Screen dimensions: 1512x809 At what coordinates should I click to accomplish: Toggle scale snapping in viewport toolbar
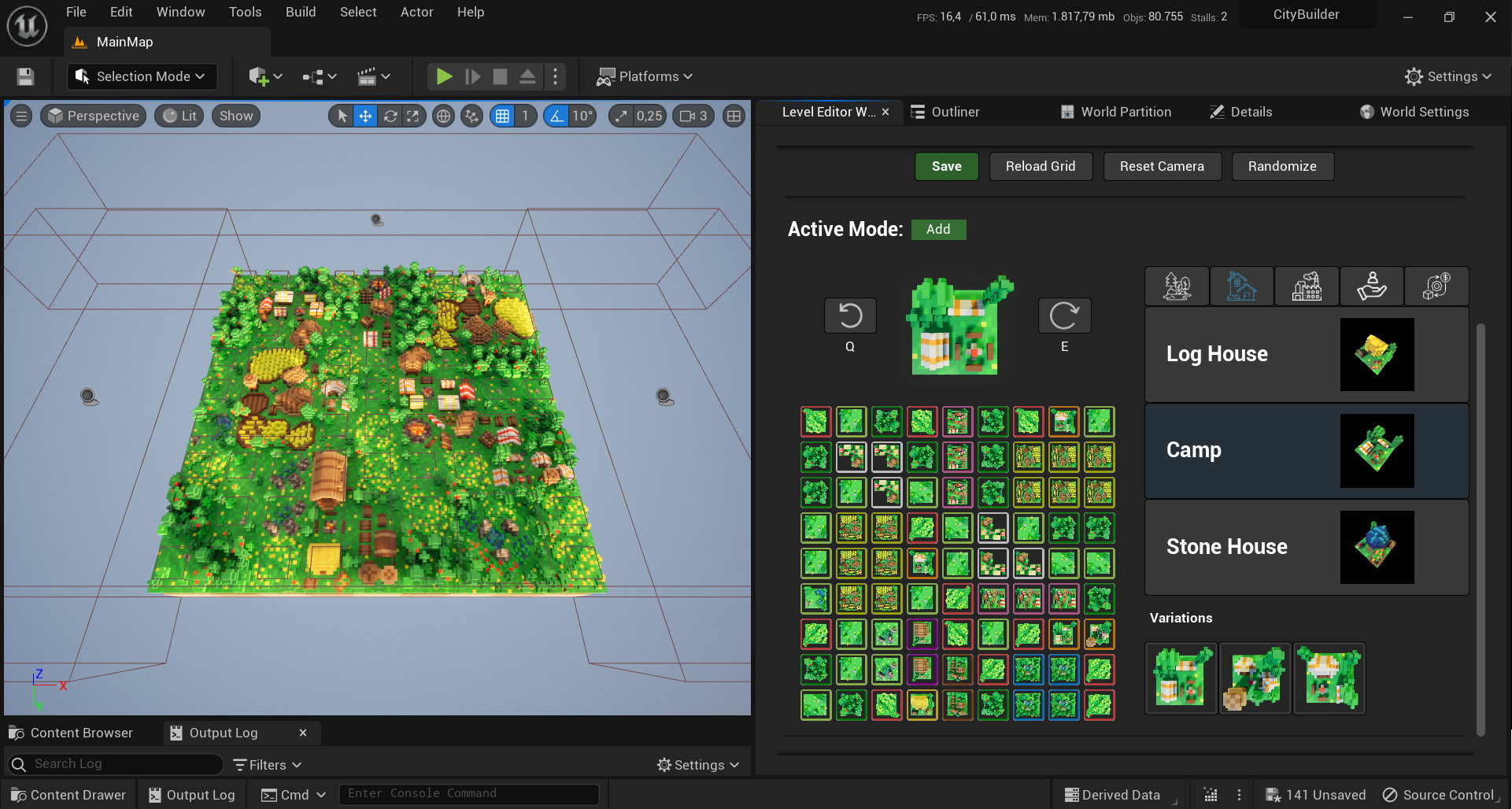coord(622,116)
